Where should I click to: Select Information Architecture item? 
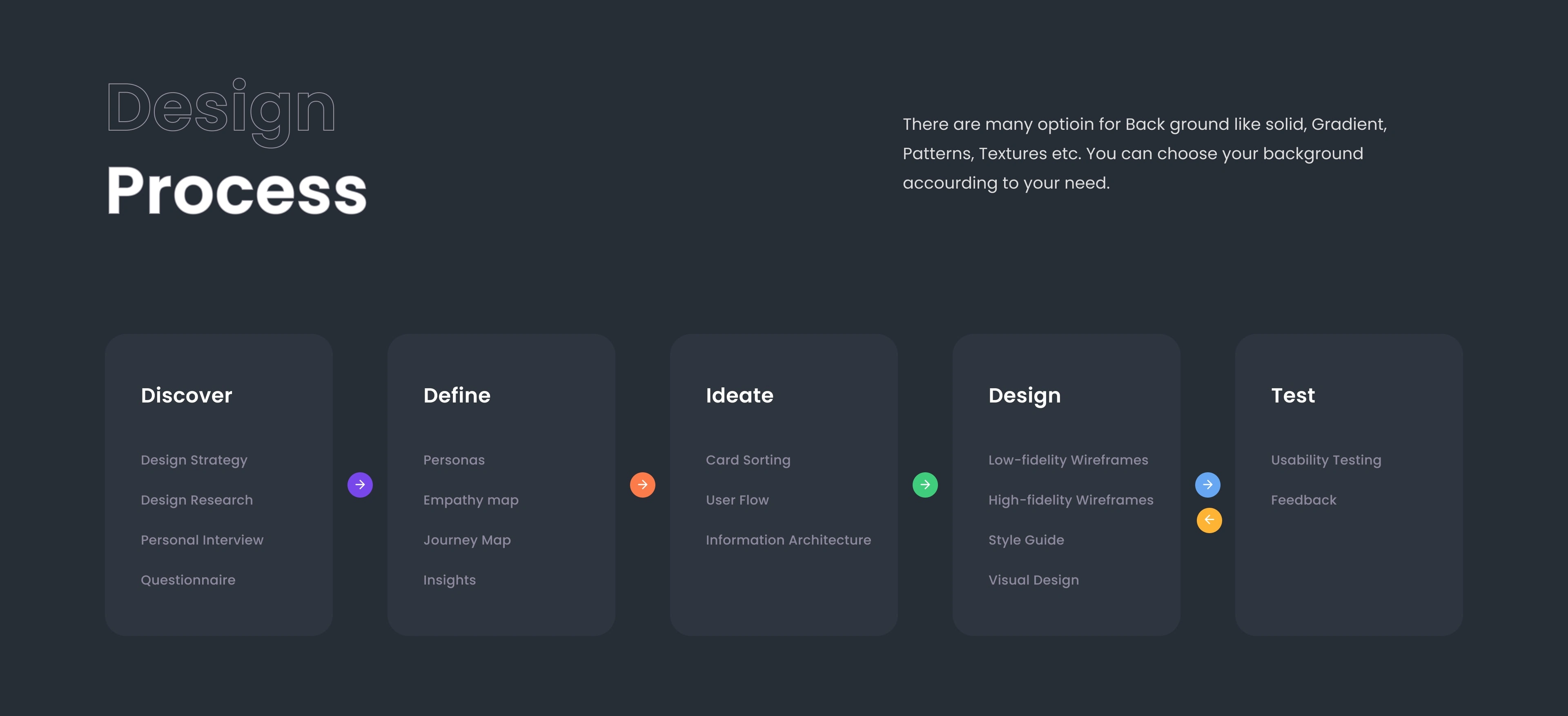point(788,540)
